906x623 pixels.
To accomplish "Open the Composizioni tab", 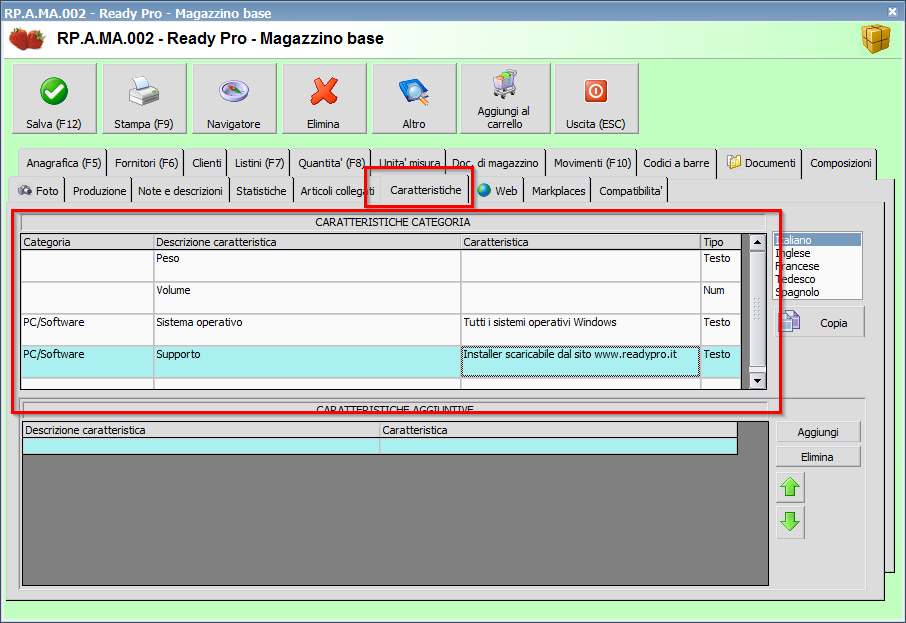I will tap(841, 164).
